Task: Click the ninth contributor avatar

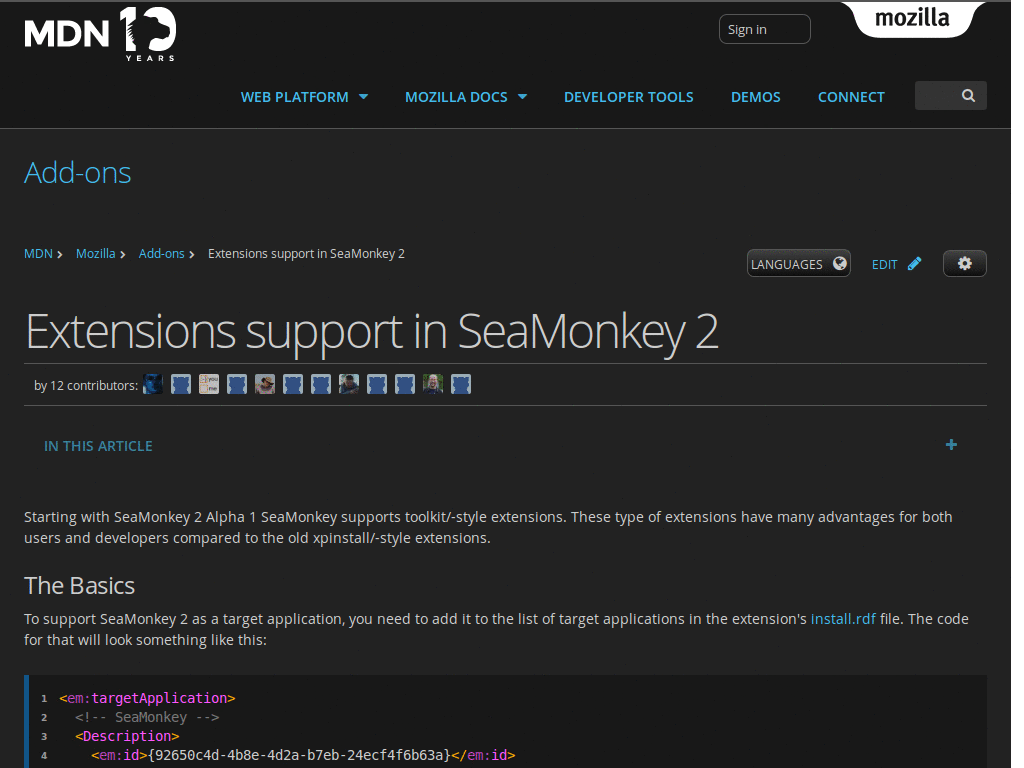Action: click(x=377, y=384)
